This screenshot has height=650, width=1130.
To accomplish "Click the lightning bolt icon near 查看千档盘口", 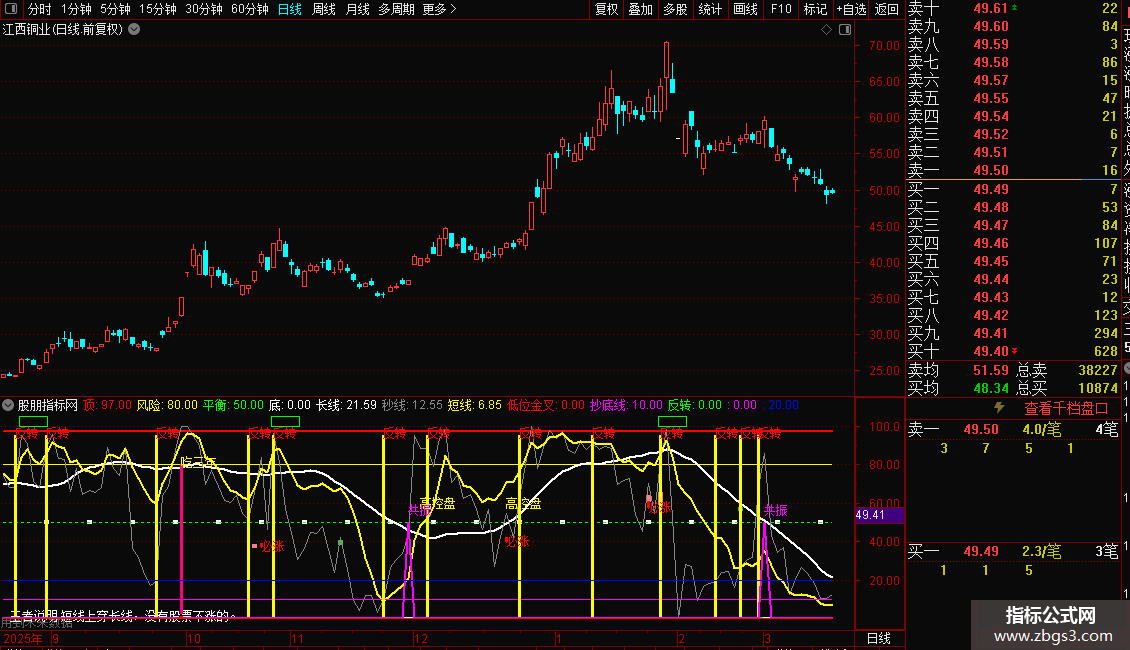I will click(x=999, y=408).
